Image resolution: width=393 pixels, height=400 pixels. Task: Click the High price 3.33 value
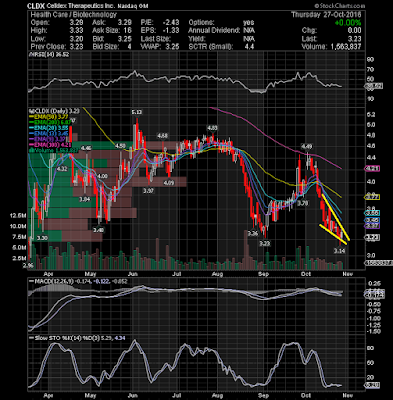(x=76, y=31)
